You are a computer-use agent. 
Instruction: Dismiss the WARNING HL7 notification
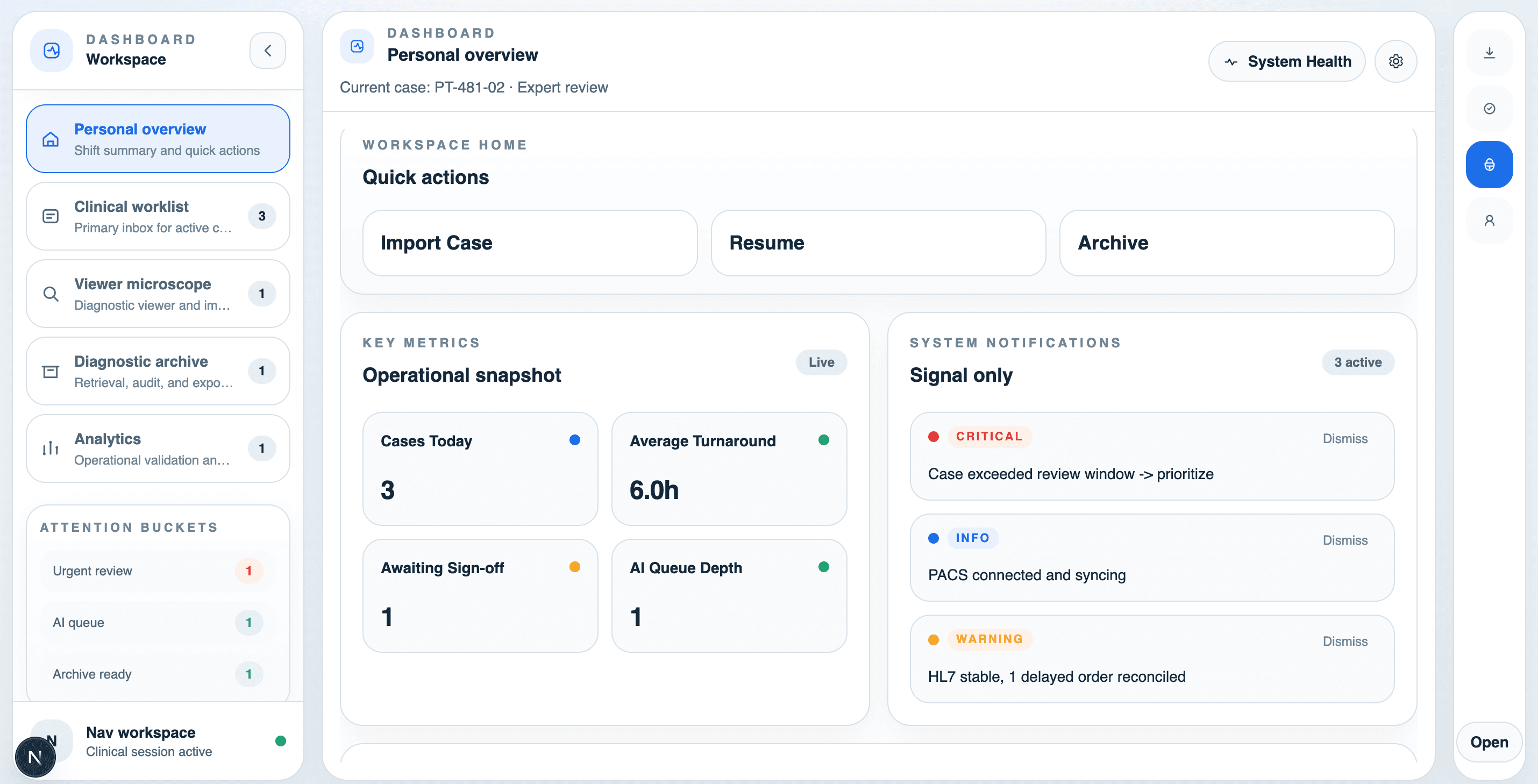click(x=1344, y=642)
